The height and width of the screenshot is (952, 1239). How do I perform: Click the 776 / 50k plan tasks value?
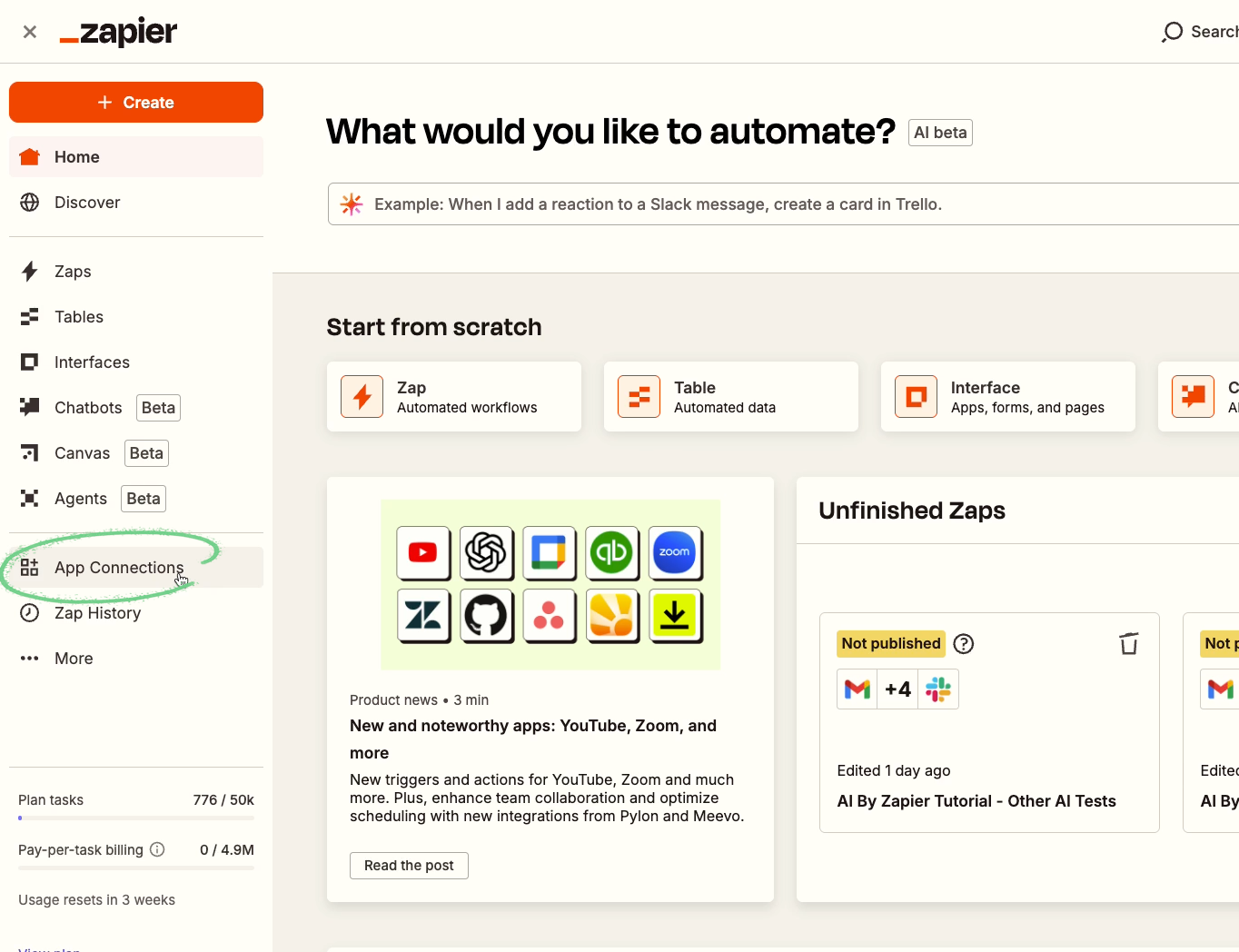pos(223,800)
